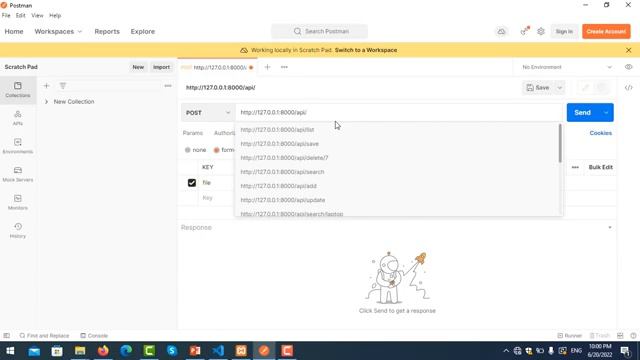Open the APIs sidebar panel
Viewport: 640px width, 360px height.
click(18, 118)
